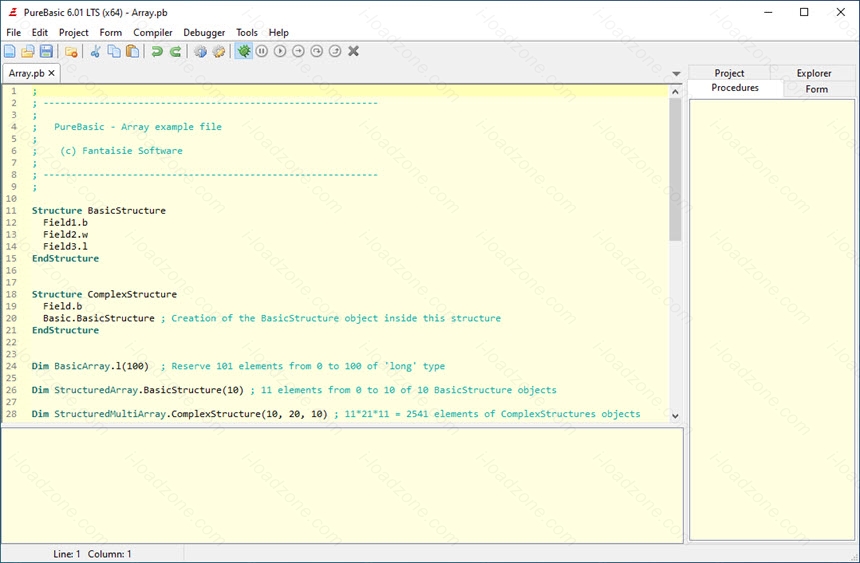Image resolution: width=860 pixels, height=563 pixels.
Task: Click the 'Field2.w' code line
Action: [x=65, y=235]
